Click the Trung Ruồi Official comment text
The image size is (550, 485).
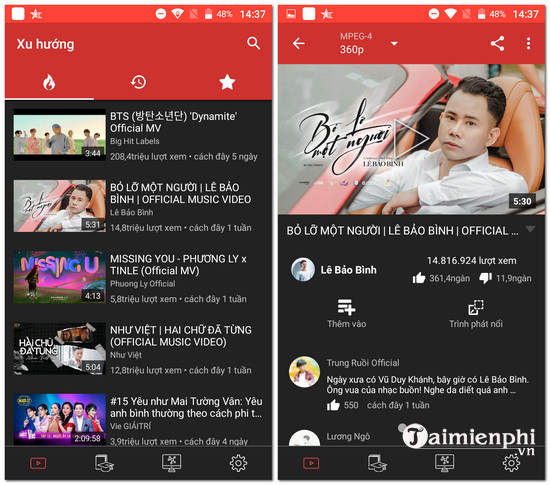click(x=427, y=385)
